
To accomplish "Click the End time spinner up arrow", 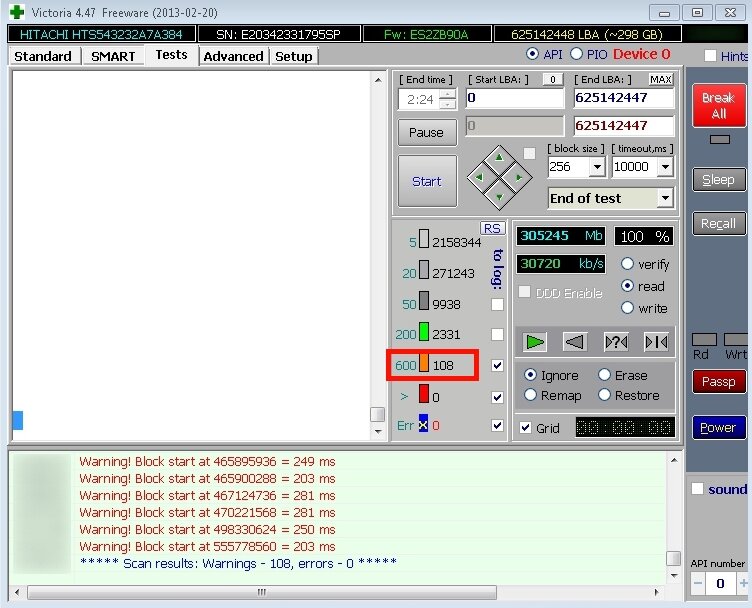I will coord(447,95).
